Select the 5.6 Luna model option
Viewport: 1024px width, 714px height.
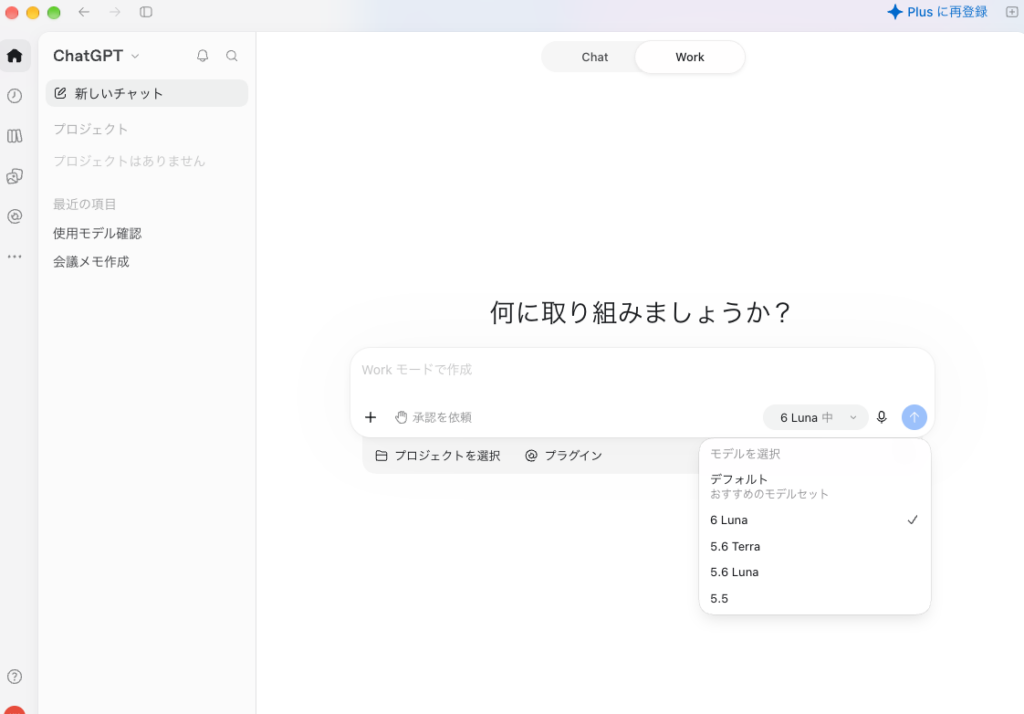814,572
